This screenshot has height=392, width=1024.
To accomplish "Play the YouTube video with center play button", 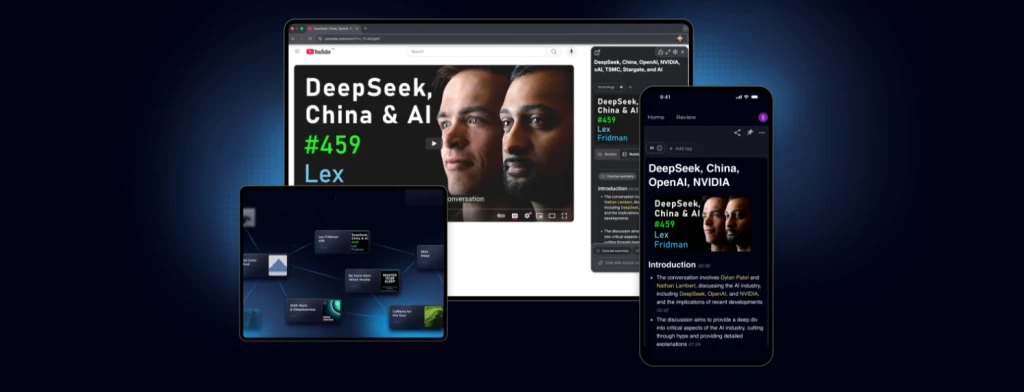I will click(x=433, y=143).
